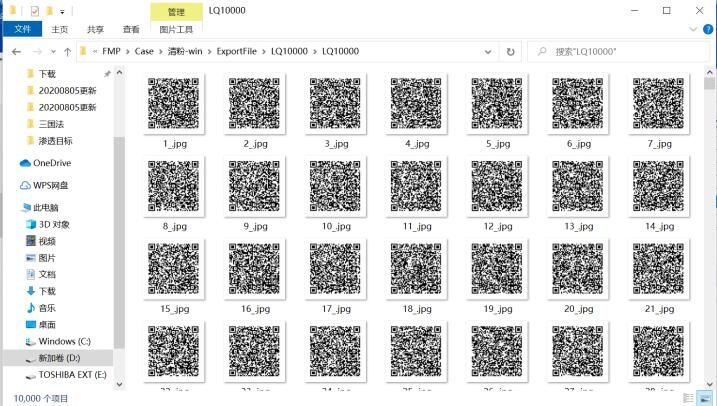This screenshot has height=406, width=717.
Task: Open recent locations dropdown arrow
Action: coord(53,52)
